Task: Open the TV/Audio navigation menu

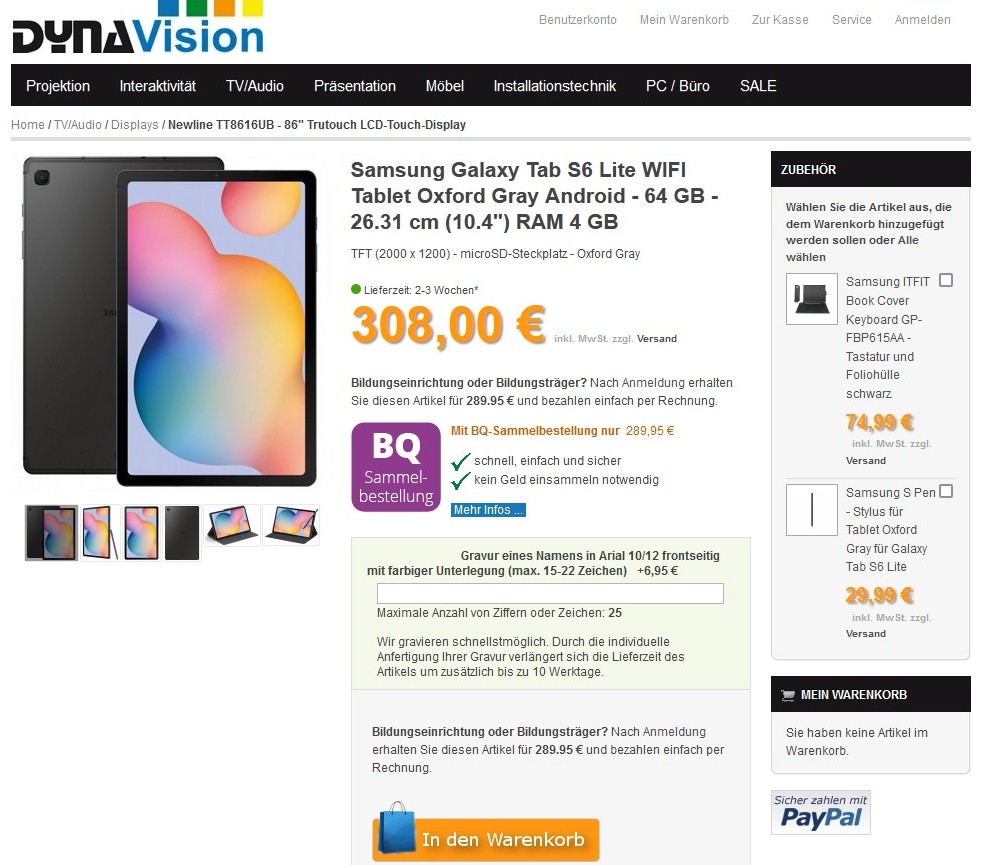Action: tap(255, 86)
